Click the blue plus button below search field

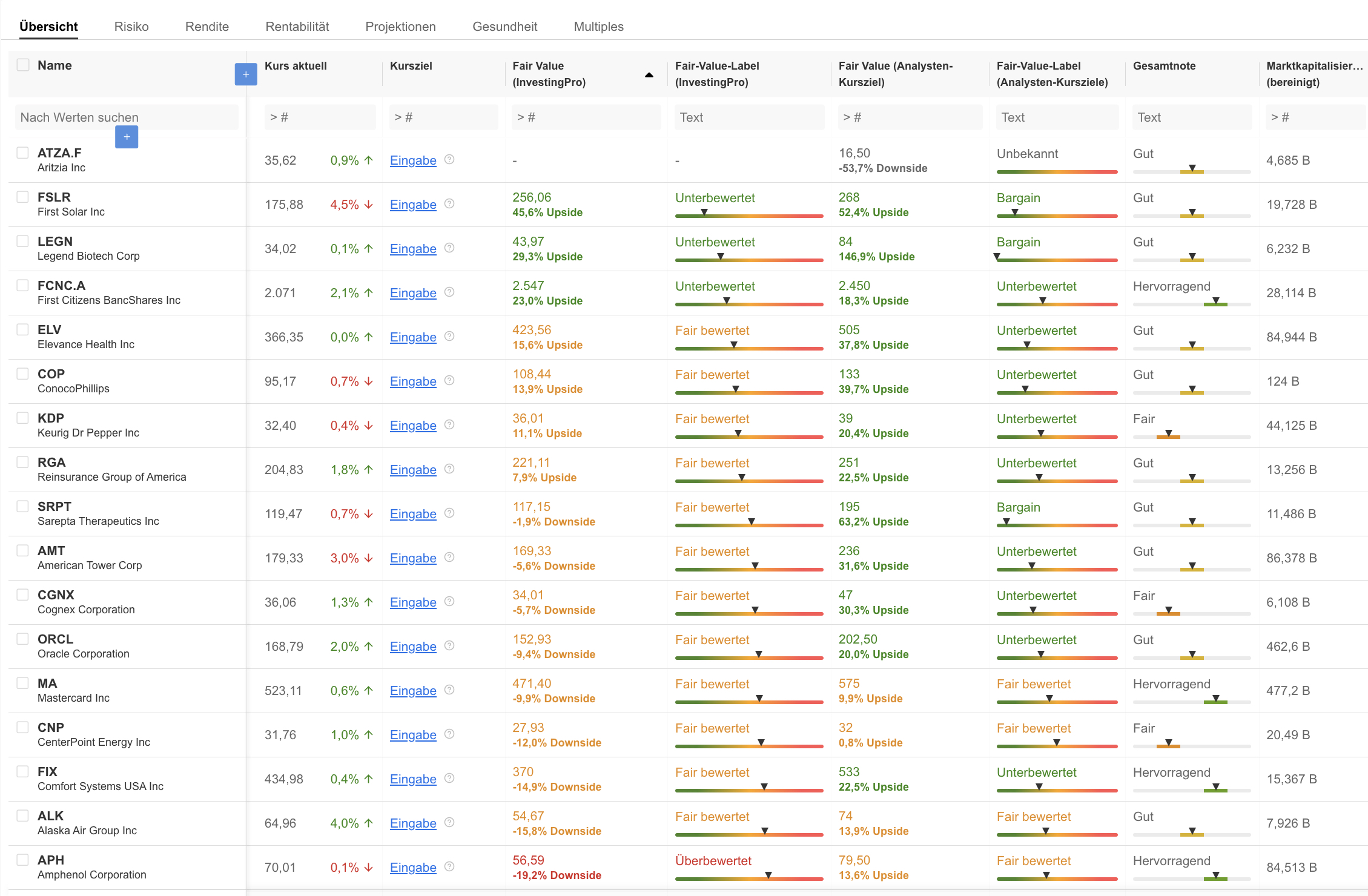click(x=127, y=137)
